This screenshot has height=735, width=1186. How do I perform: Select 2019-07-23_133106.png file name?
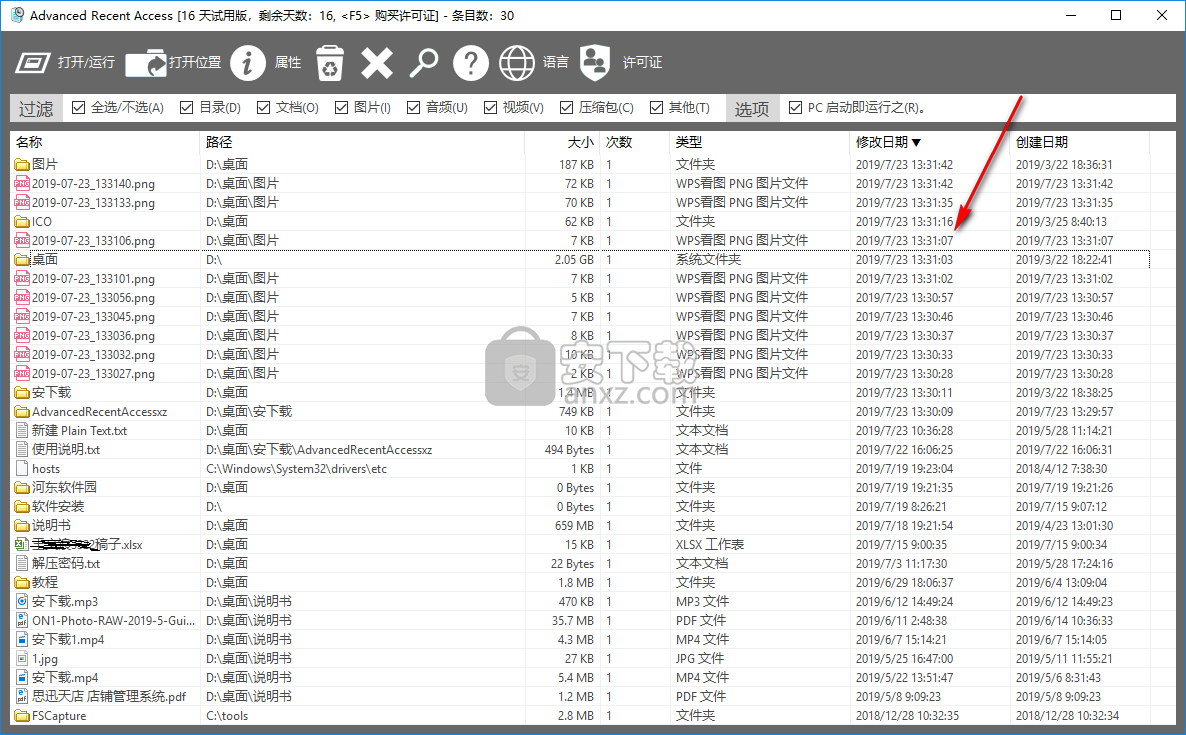coord(93,240)
